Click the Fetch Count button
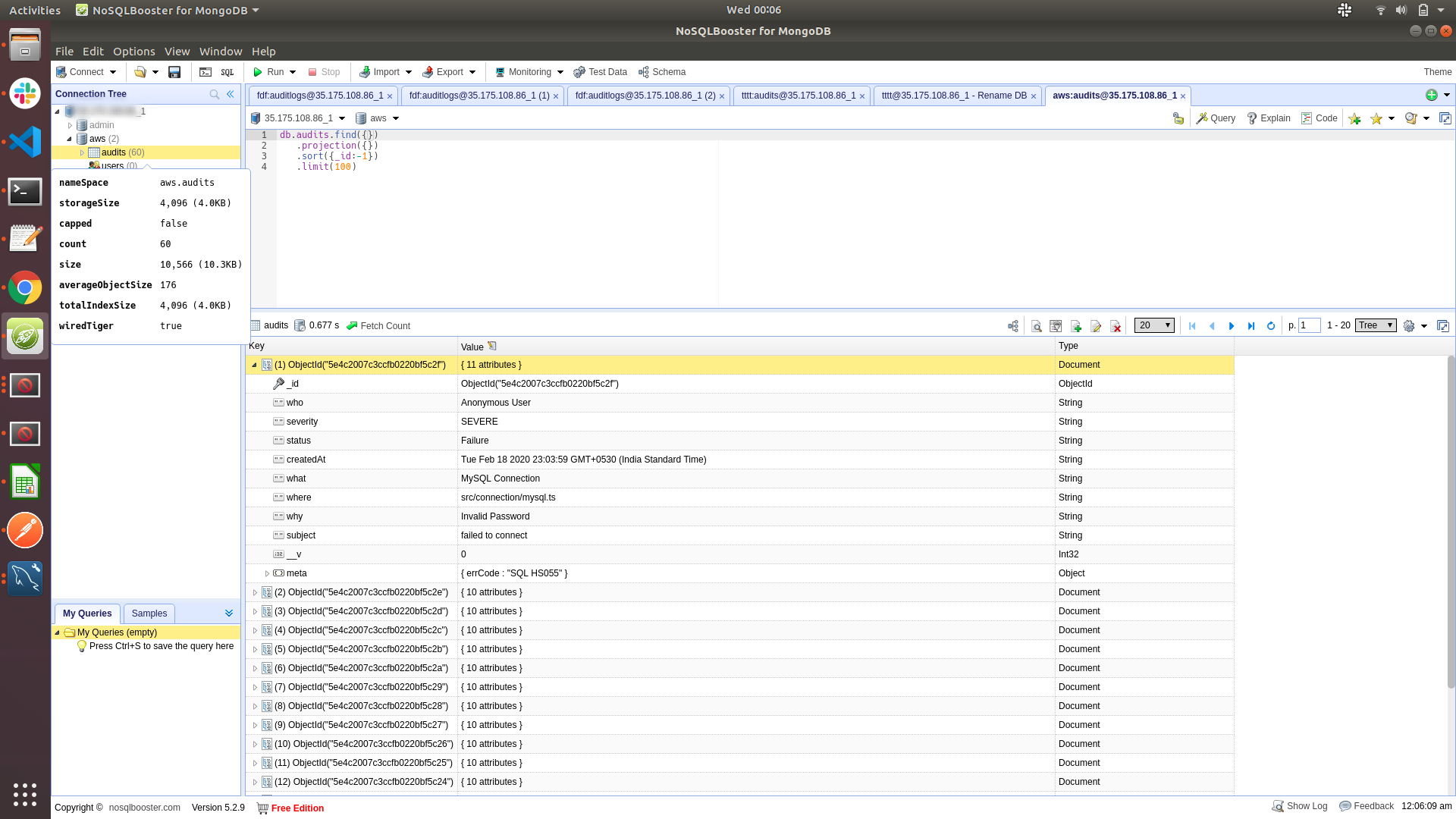This screenshot has width=1456, height=819. tap(378, 326)
